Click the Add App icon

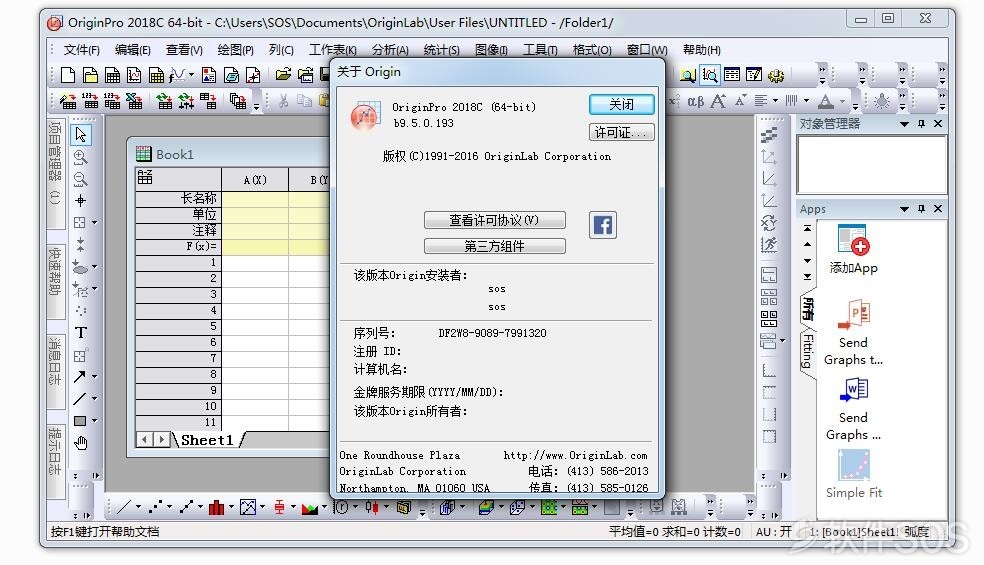853,241
